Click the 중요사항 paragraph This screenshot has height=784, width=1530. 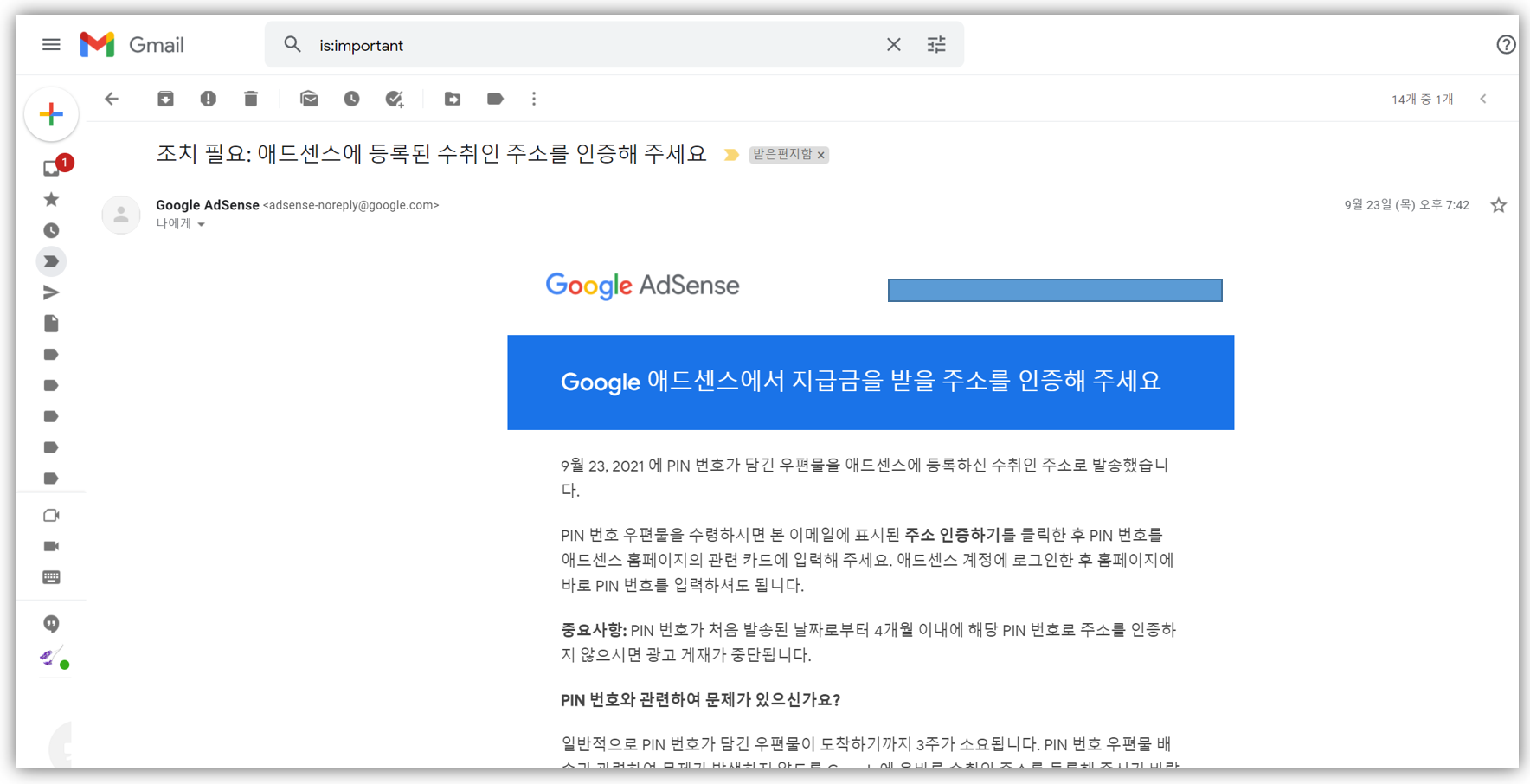pos(868,642)
